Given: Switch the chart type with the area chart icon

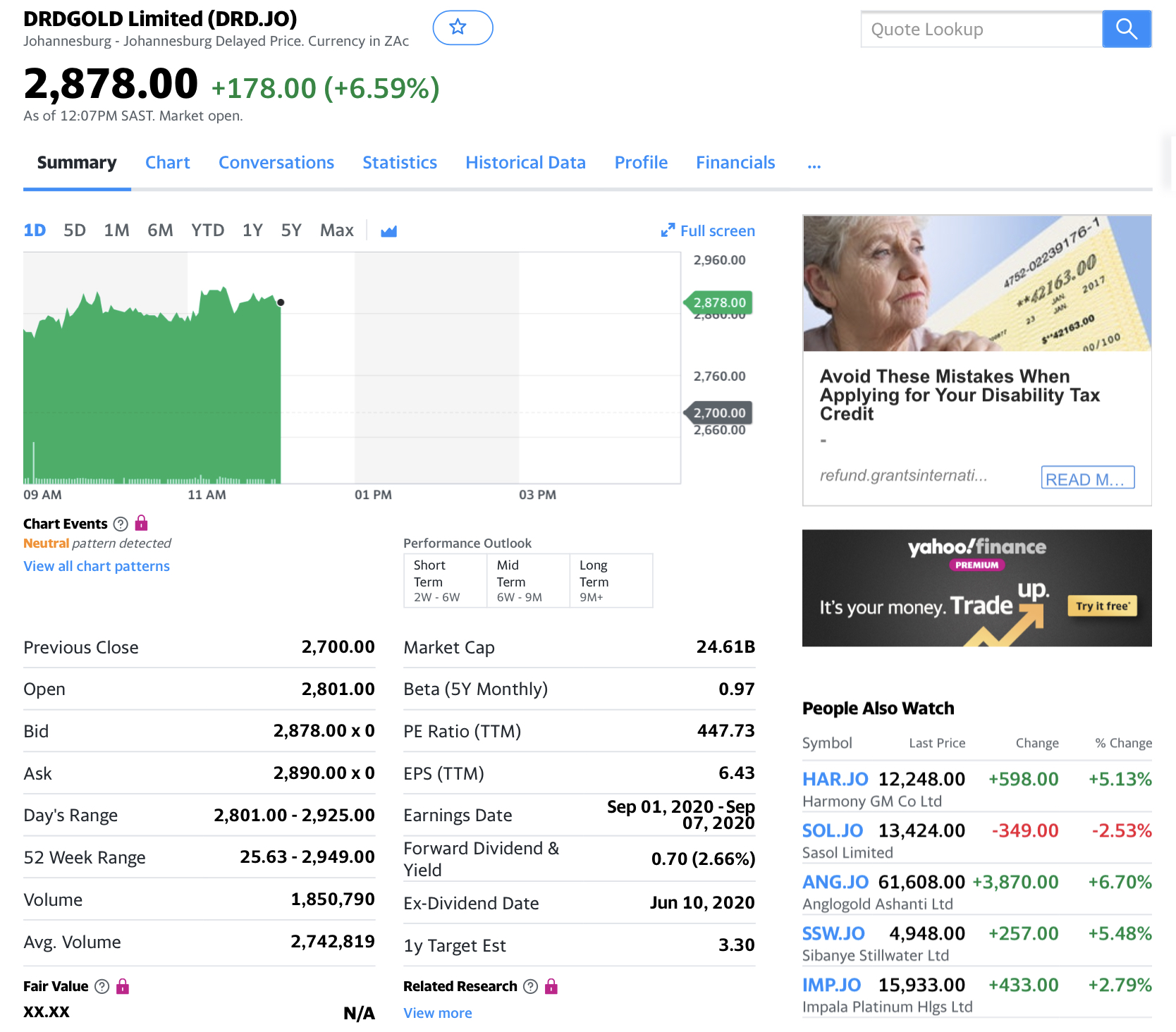Looking at the screenshot, I should click(x=388, y=231).
